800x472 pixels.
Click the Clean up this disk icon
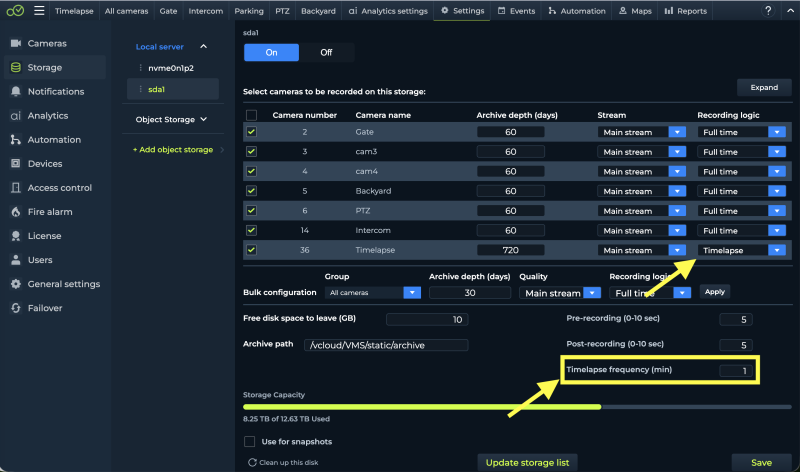252,462
